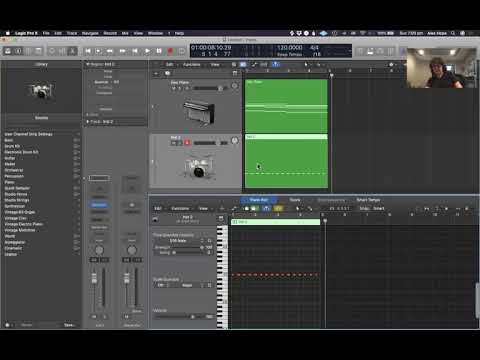Open the gear settings menu in the tracks area
The width and height of the screenshot is (480, 360).
click(x=392, y=64)
